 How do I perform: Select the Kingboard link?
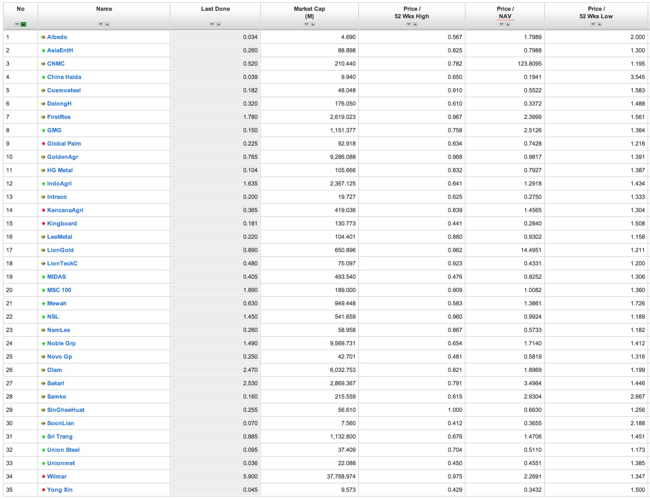62,223
